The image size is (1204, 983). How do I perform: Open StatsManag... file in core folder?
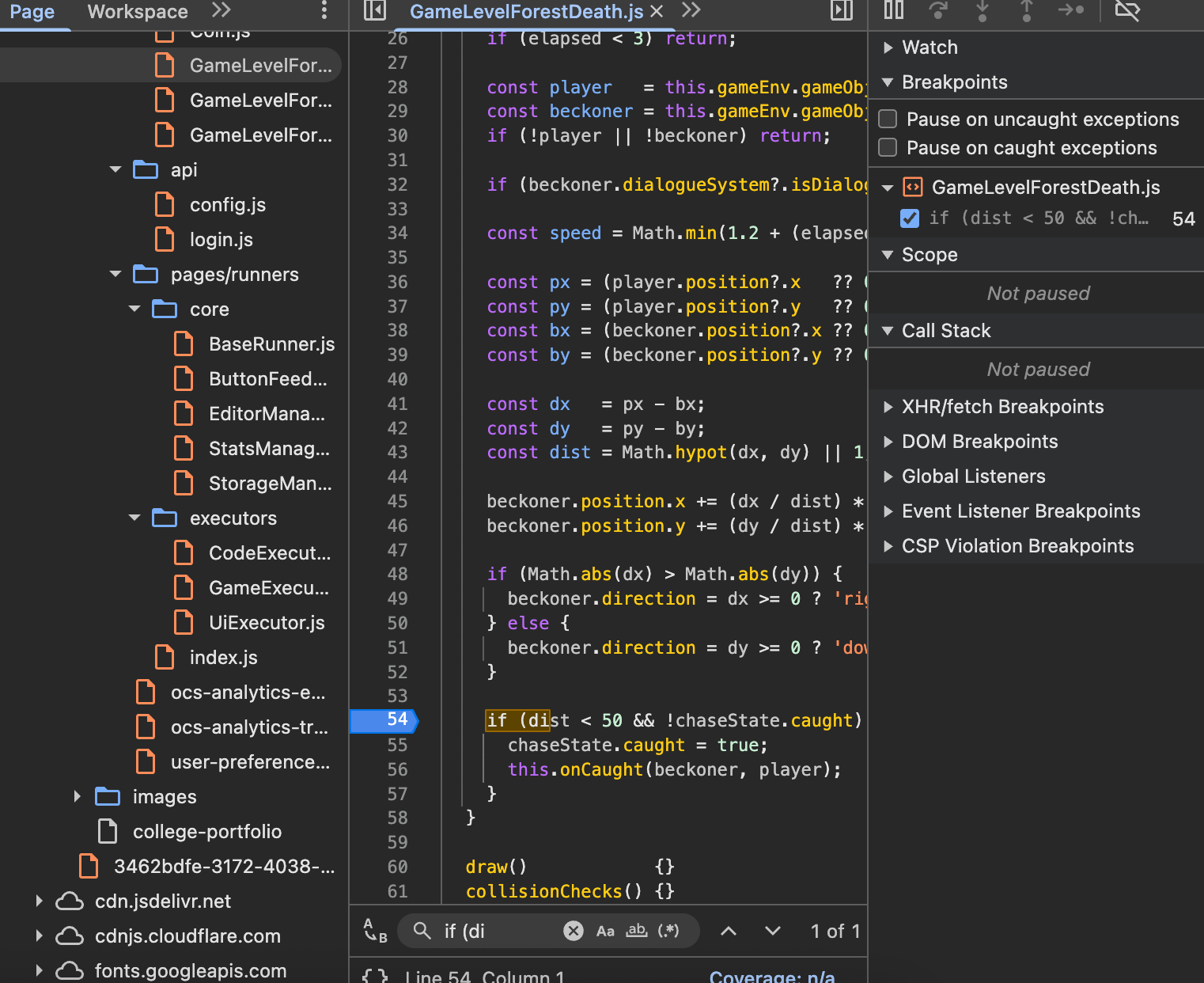pyautogui.click(x=269, y=448)
